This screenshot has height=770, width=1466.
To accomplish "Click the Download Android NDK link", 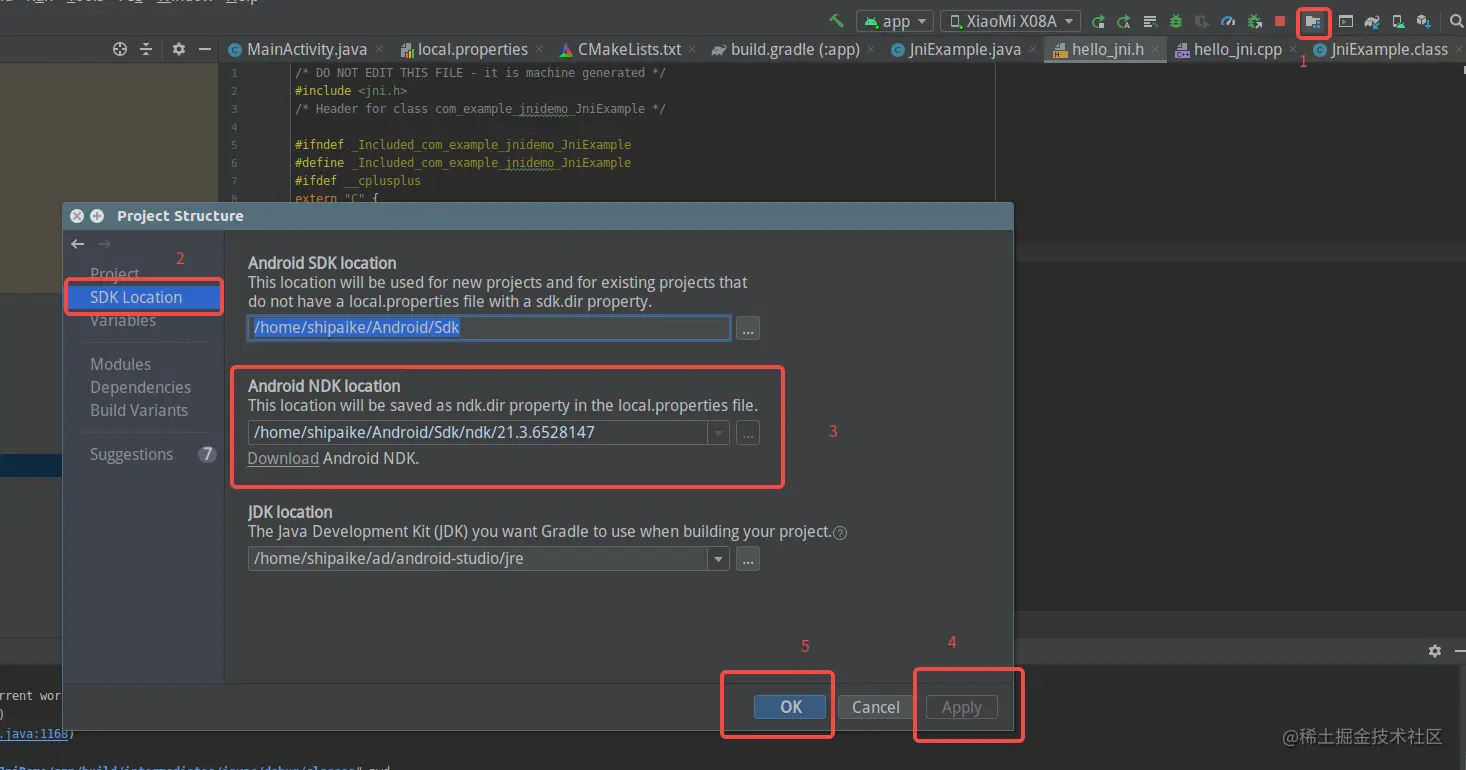I will click(x=283, y=458).
